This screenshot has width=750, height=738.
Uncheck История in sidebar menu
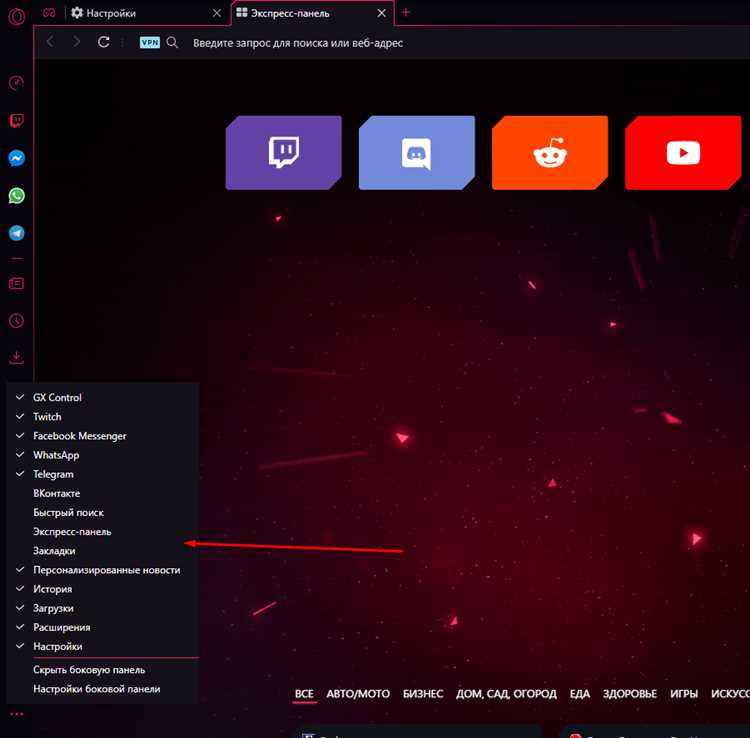point(103,589)
